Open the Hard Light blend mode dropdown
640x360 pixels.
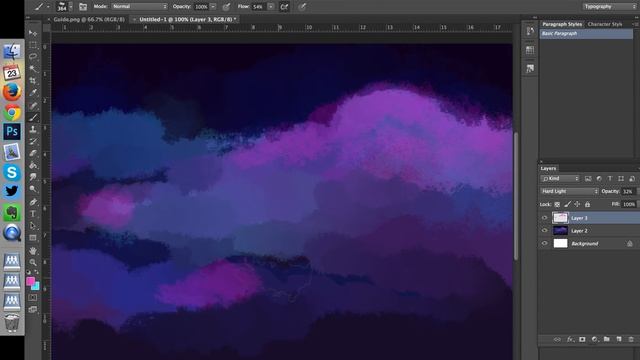pyautogui.click(x=569, y=191)
